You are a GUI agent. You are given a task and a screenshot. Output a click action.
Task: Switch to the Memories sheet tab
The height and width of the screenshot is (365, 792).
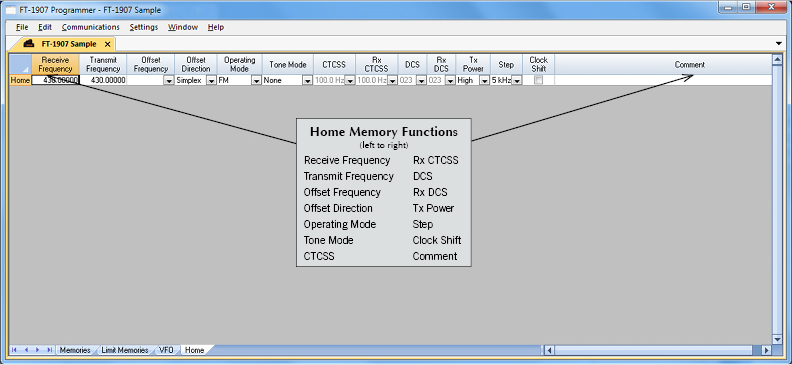coord(75,350)
